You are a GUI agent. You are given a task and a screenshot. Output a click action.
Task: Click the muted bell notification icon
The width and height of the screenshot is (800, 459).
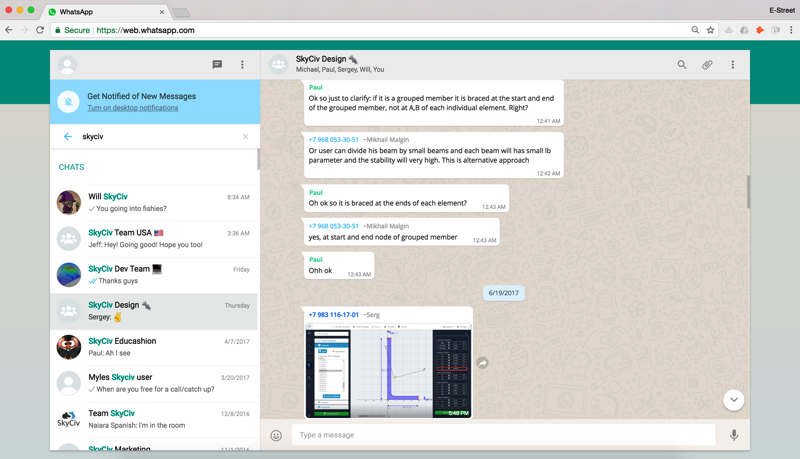[x=68, y=101]
